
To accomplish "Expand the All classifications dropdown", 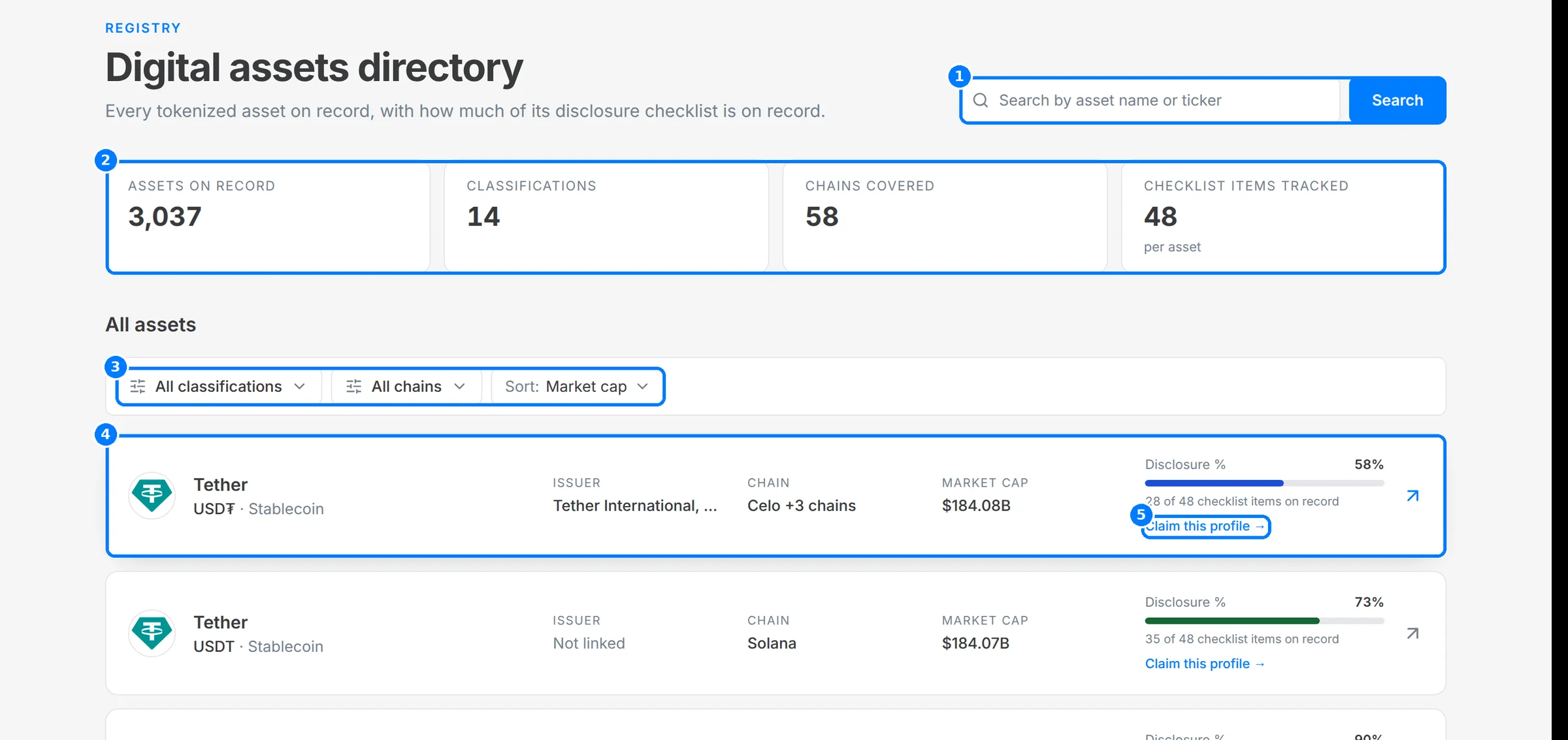I will click(x=219, y=387).
